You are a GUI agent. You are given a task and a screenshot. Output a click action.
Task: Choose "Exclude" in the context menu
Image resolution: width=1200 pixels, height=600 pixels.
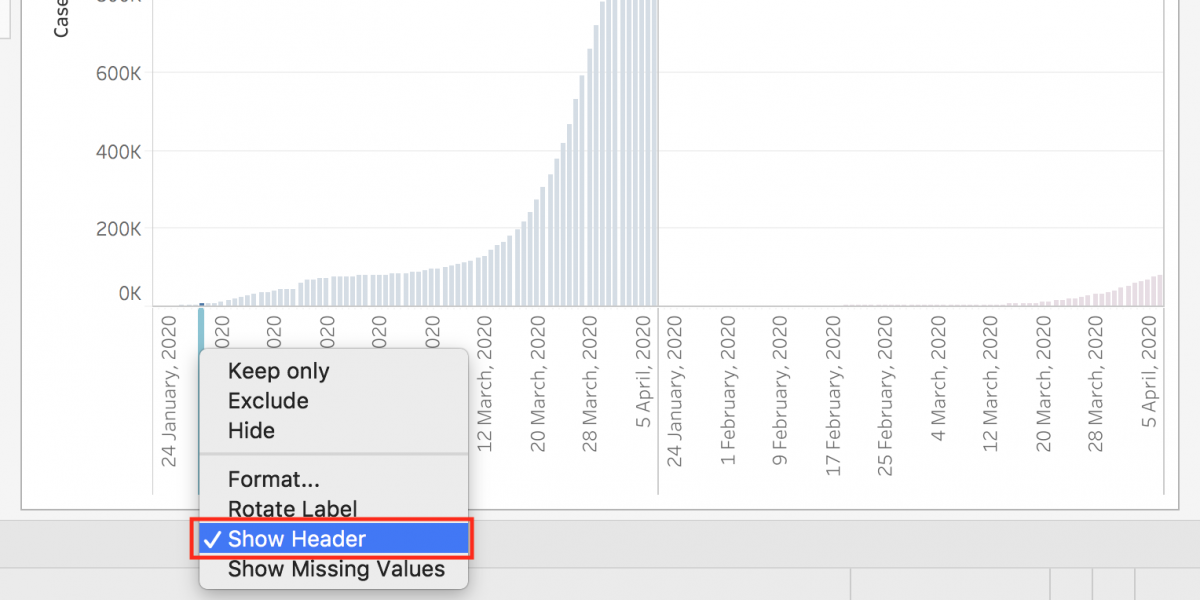[x=267, y=400]
